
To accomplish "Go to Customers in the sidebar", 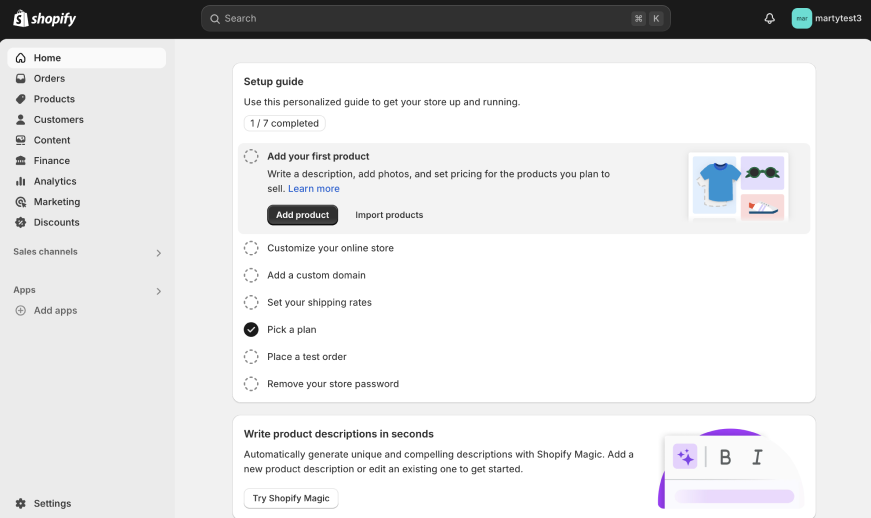I will [x=58, y=120].
